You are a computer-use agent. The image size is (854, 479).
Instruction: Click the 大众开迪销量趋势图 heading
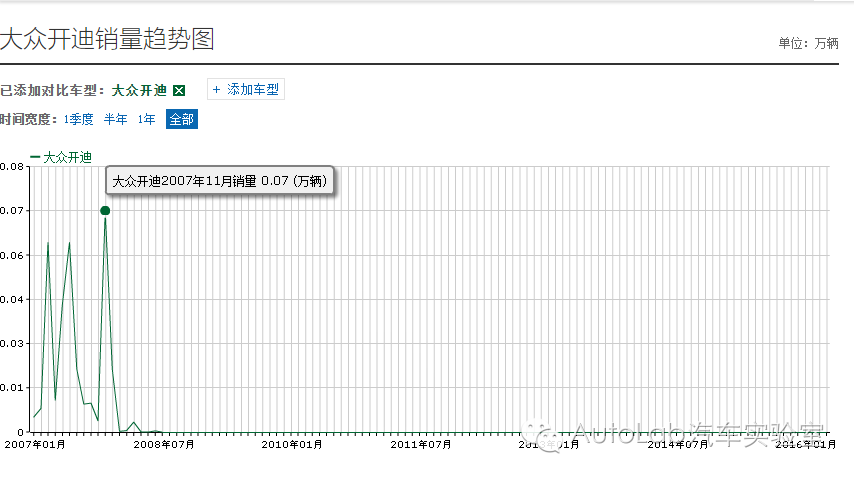pyautogui.click(x=107, y=39)
